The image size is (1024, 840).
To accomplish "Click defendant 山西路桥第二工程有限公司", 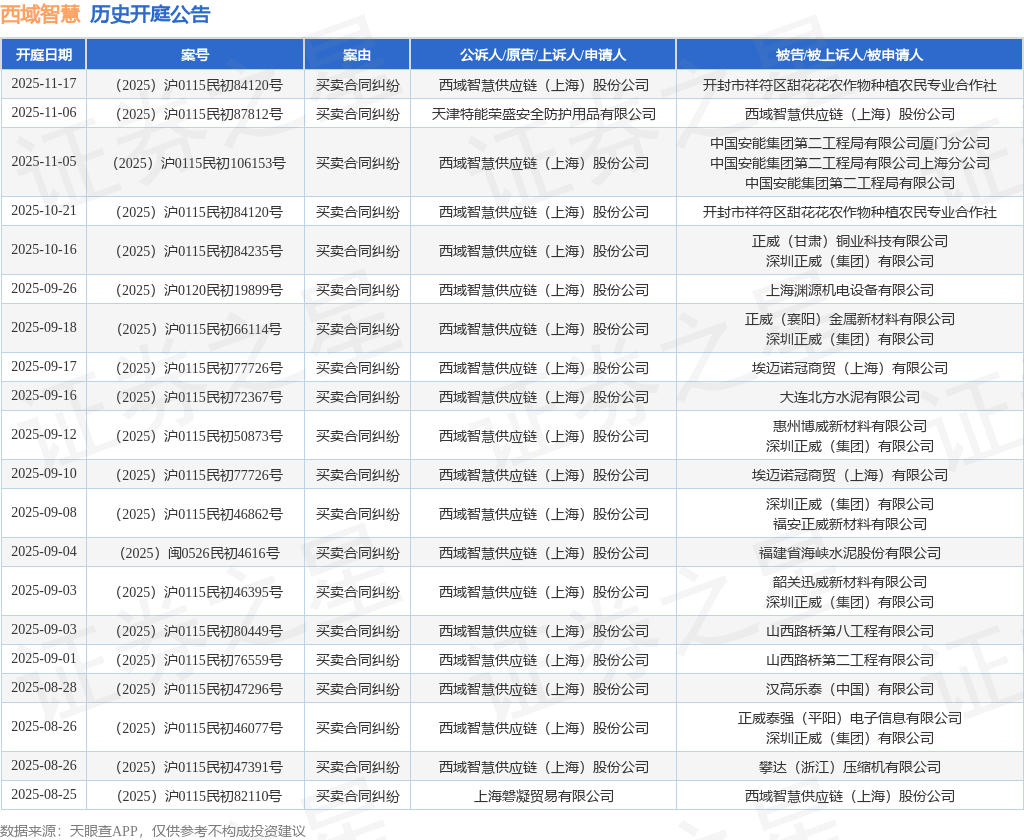I will tap(850, 660).
